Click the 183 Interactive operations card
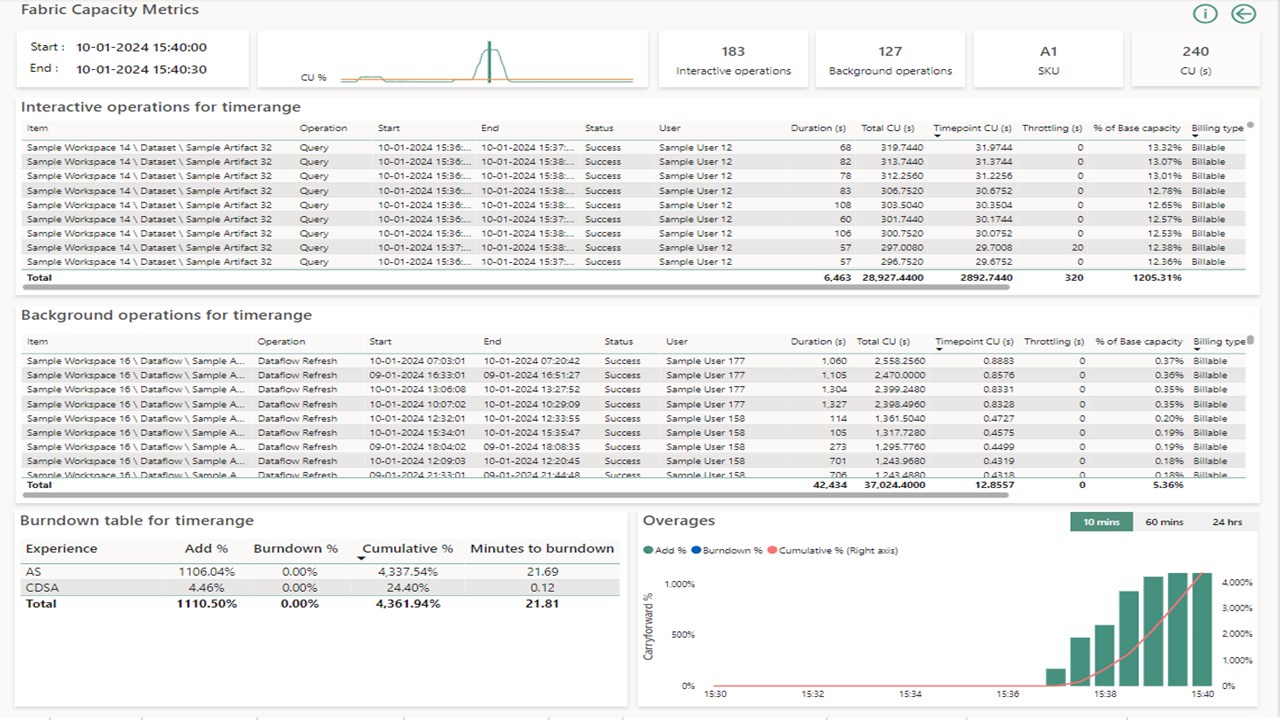The width and height of the screenshot is (1280, 720). click(732, 59)
